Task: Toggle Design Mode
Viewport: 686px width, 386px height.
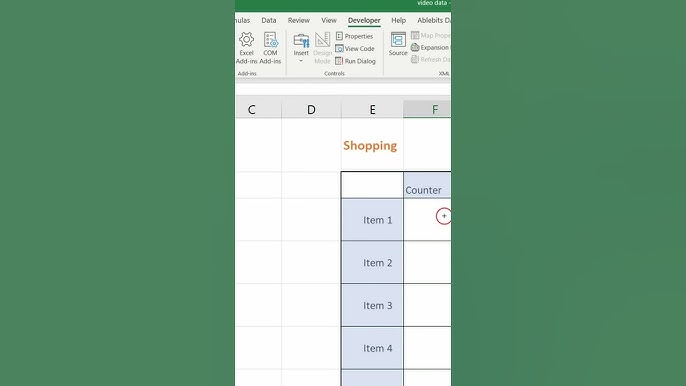Action: click(322, 48)
